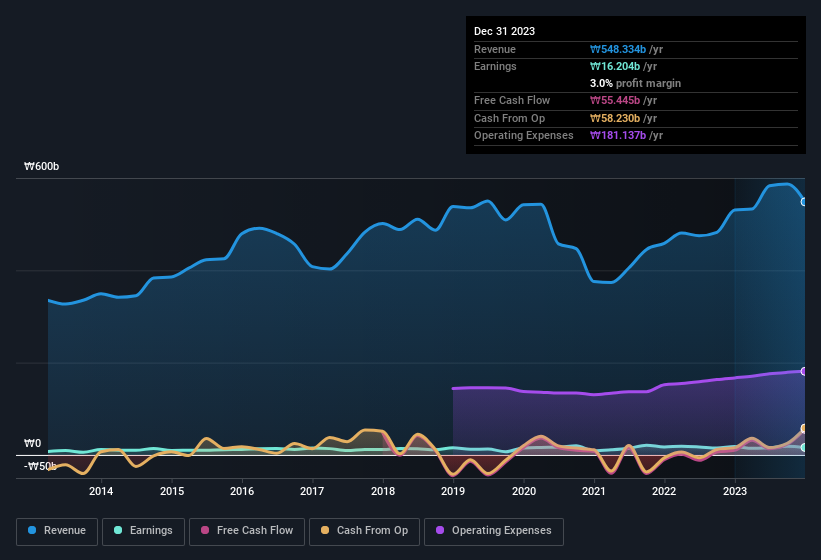This screenshot has height=560, width=821.
Task: Click the 2018 x-axis label
Action: point(383,491)
